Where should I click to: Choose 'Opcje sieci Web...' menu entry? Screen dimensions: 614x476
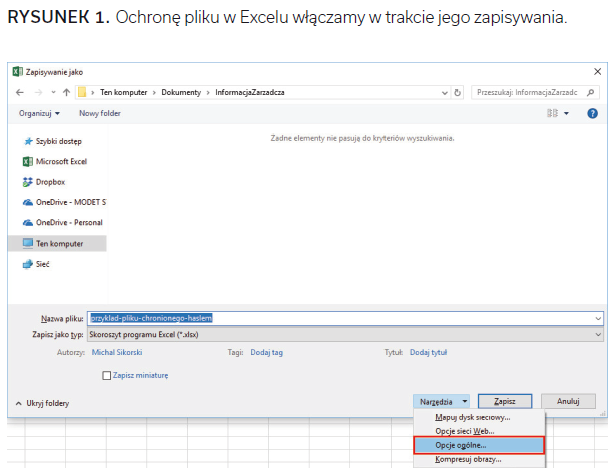tap(479, 431)
